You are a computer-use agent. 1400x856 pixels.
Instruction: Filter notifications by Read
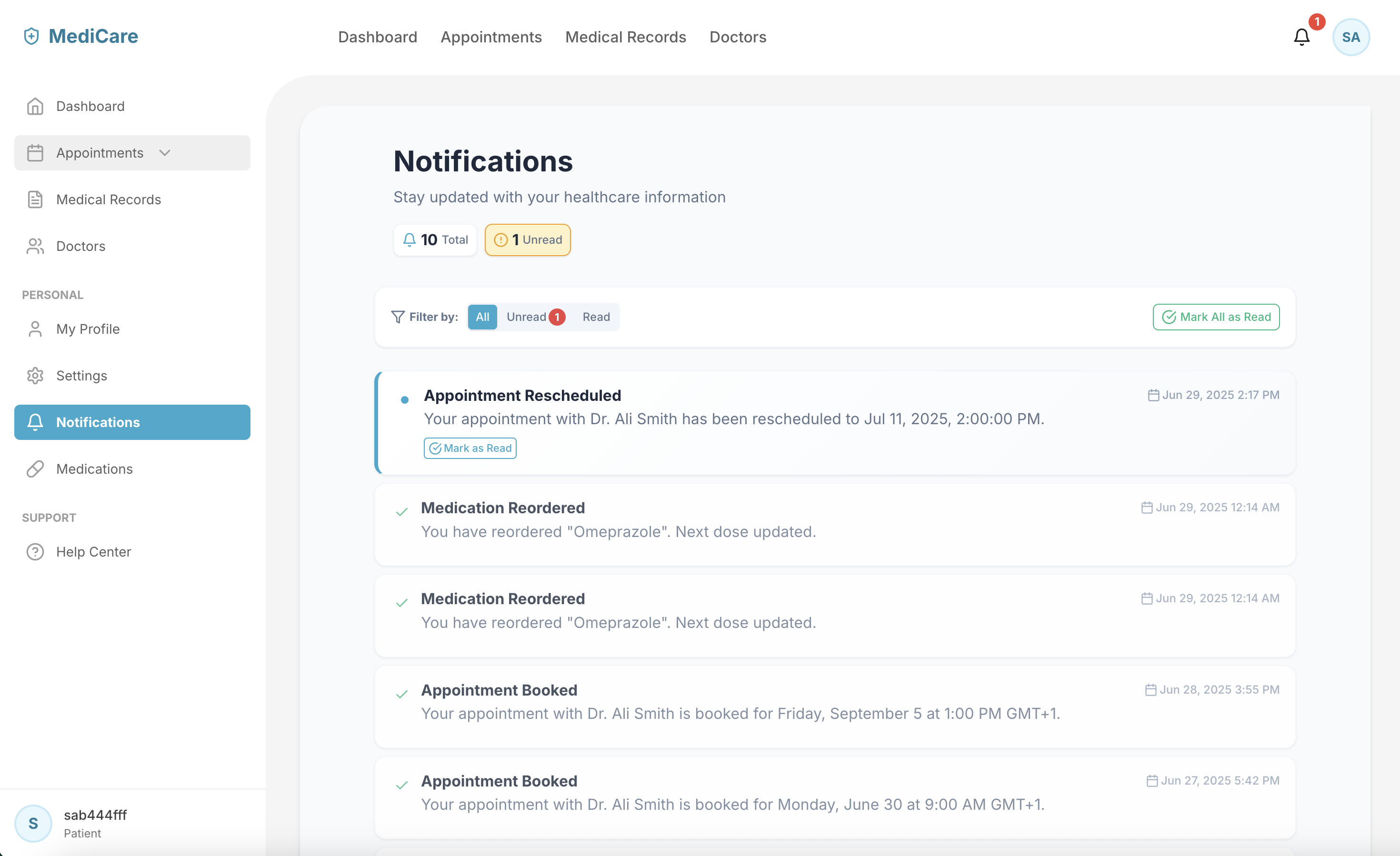[596, 317]
